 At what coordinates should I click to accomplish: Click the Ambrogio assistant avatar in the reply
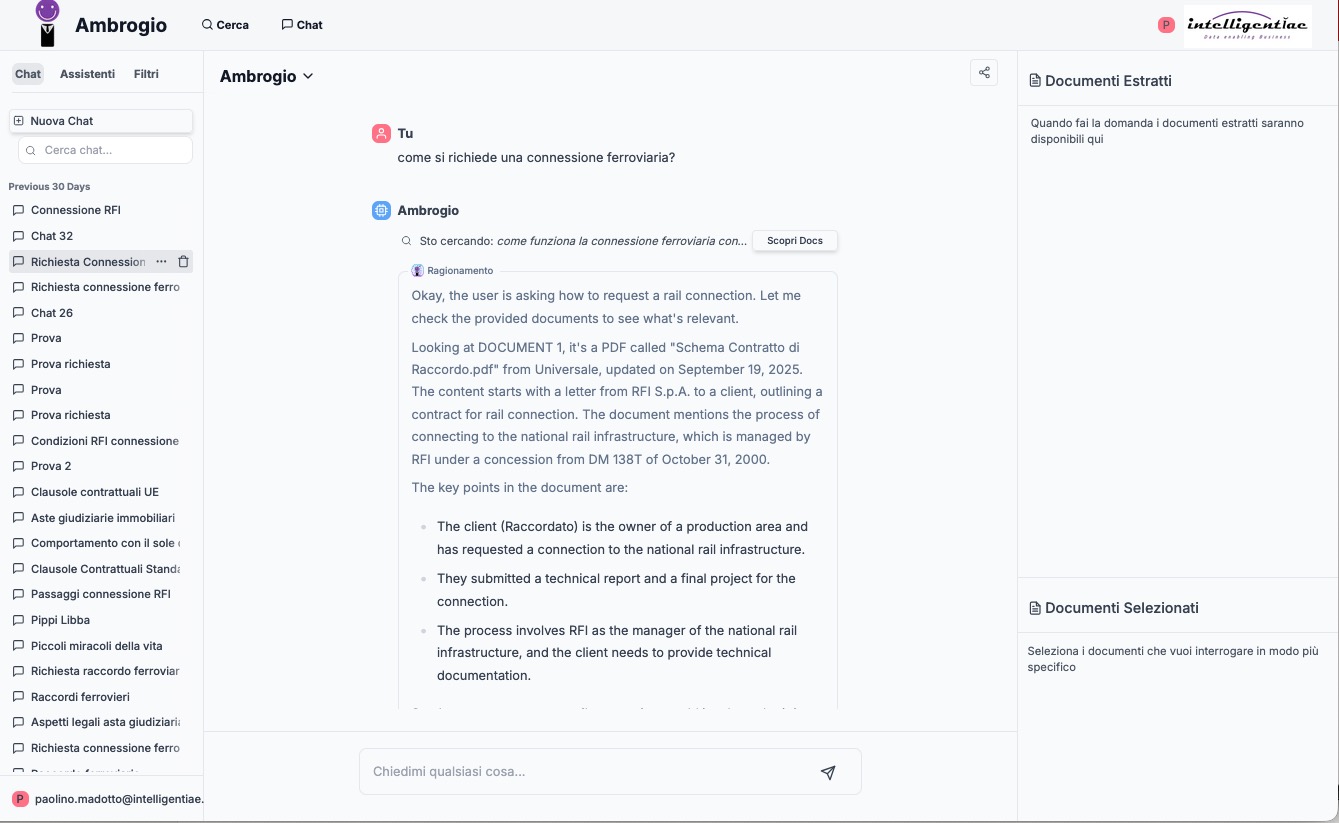tap(381, 211)
